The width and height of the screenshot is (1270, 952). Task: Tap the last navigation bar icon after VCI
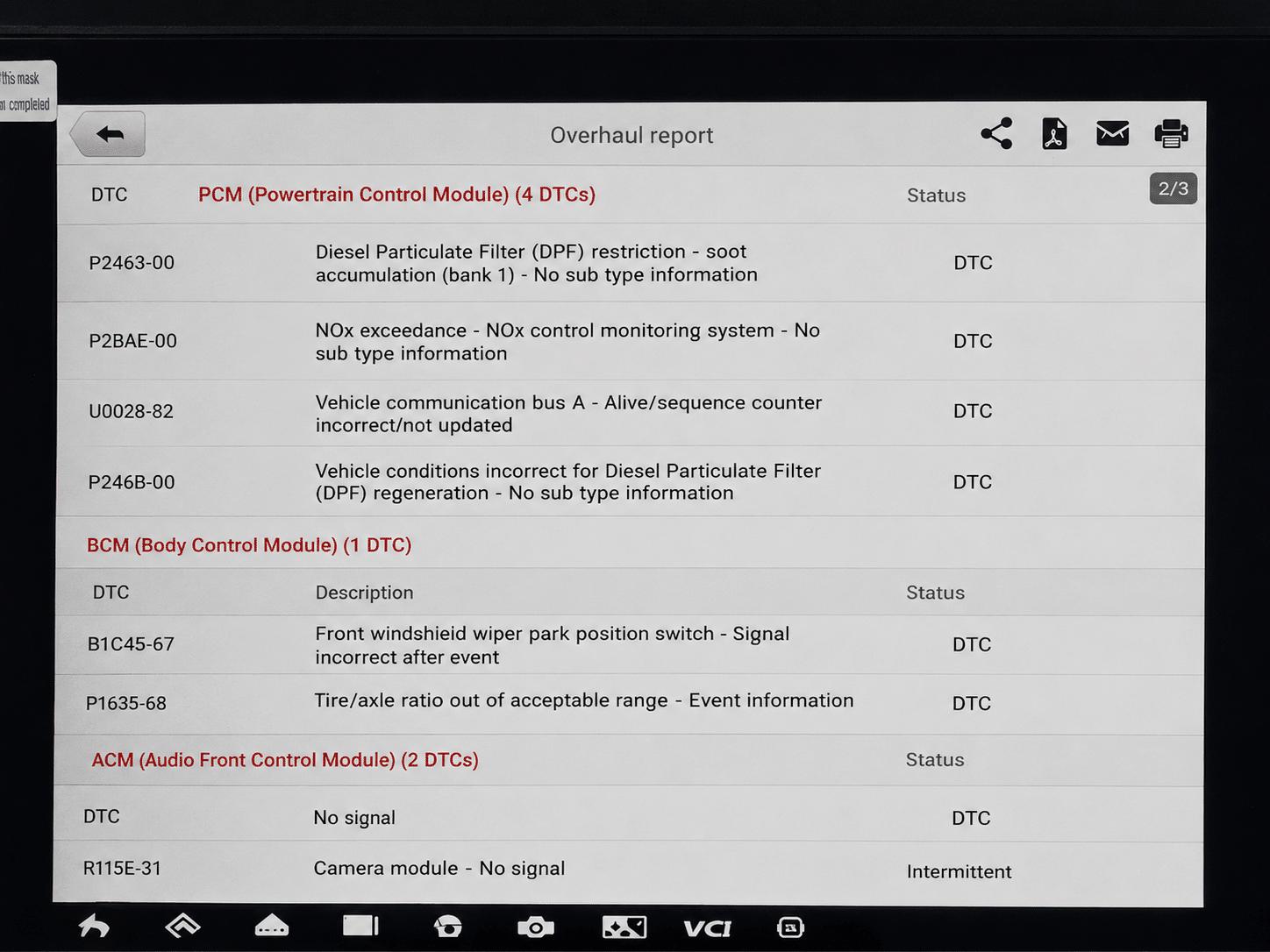790,927
